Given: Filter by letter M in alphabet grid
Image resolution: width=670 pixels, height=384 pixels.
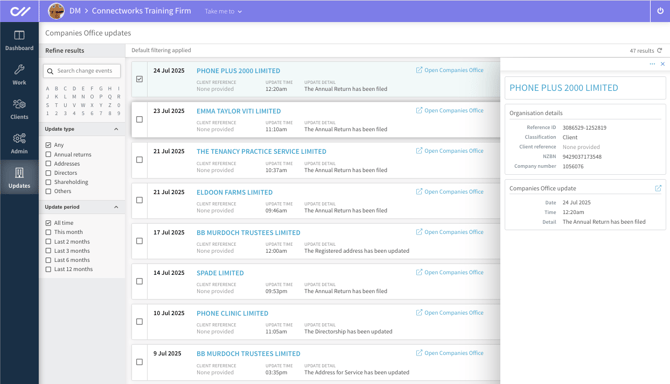Looking at the screenshot, I should 74,97.
